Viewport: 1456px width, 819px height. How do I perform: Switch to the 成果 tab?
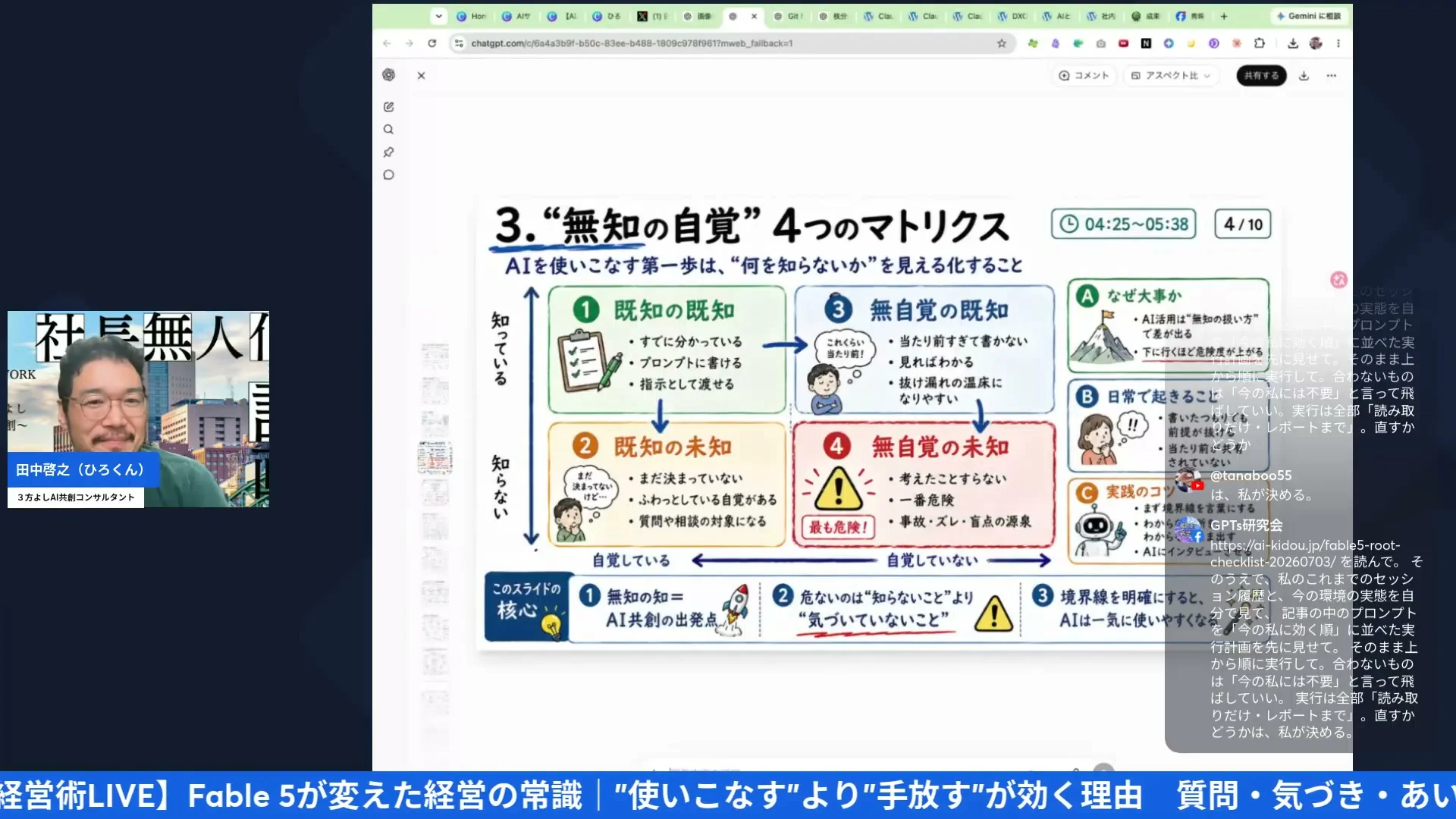[1146, 16]
